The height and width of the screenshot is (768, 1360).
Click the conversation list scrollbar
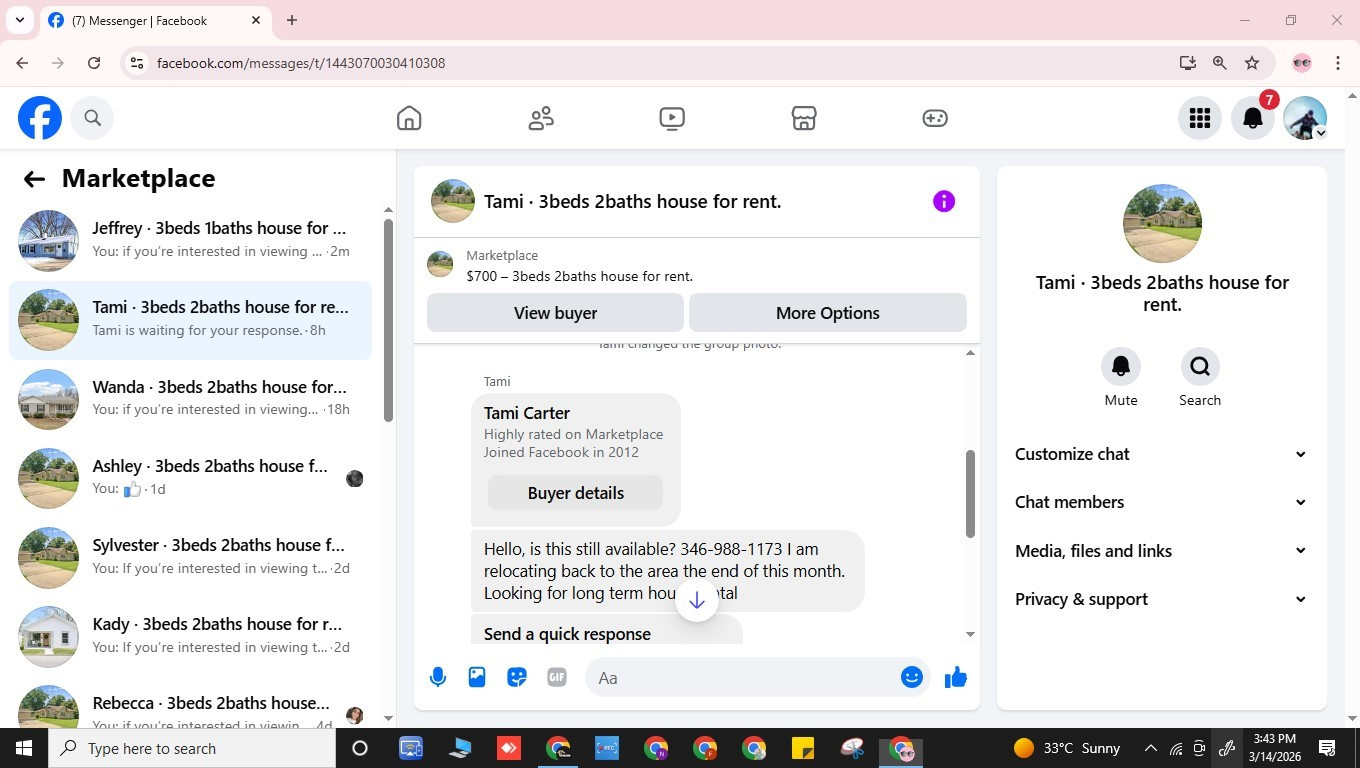click(388, 320)
